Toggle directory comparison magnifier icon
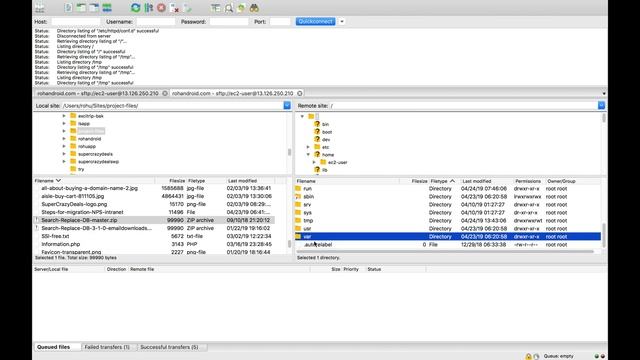The width and height of the screenshot is (640, 360). pos(229,8)
